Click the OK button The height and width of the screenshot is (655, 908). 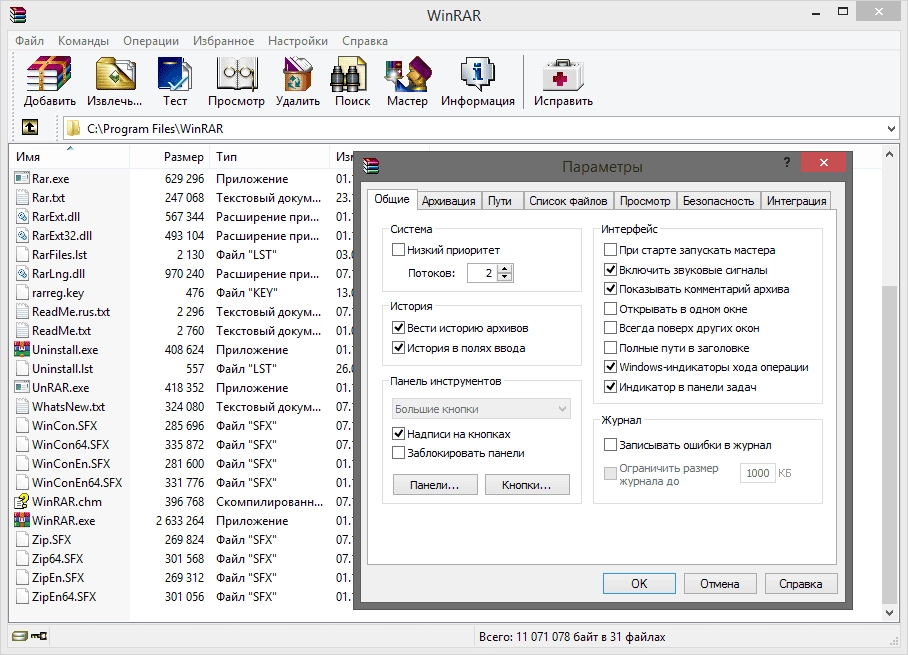pos(639,583)
